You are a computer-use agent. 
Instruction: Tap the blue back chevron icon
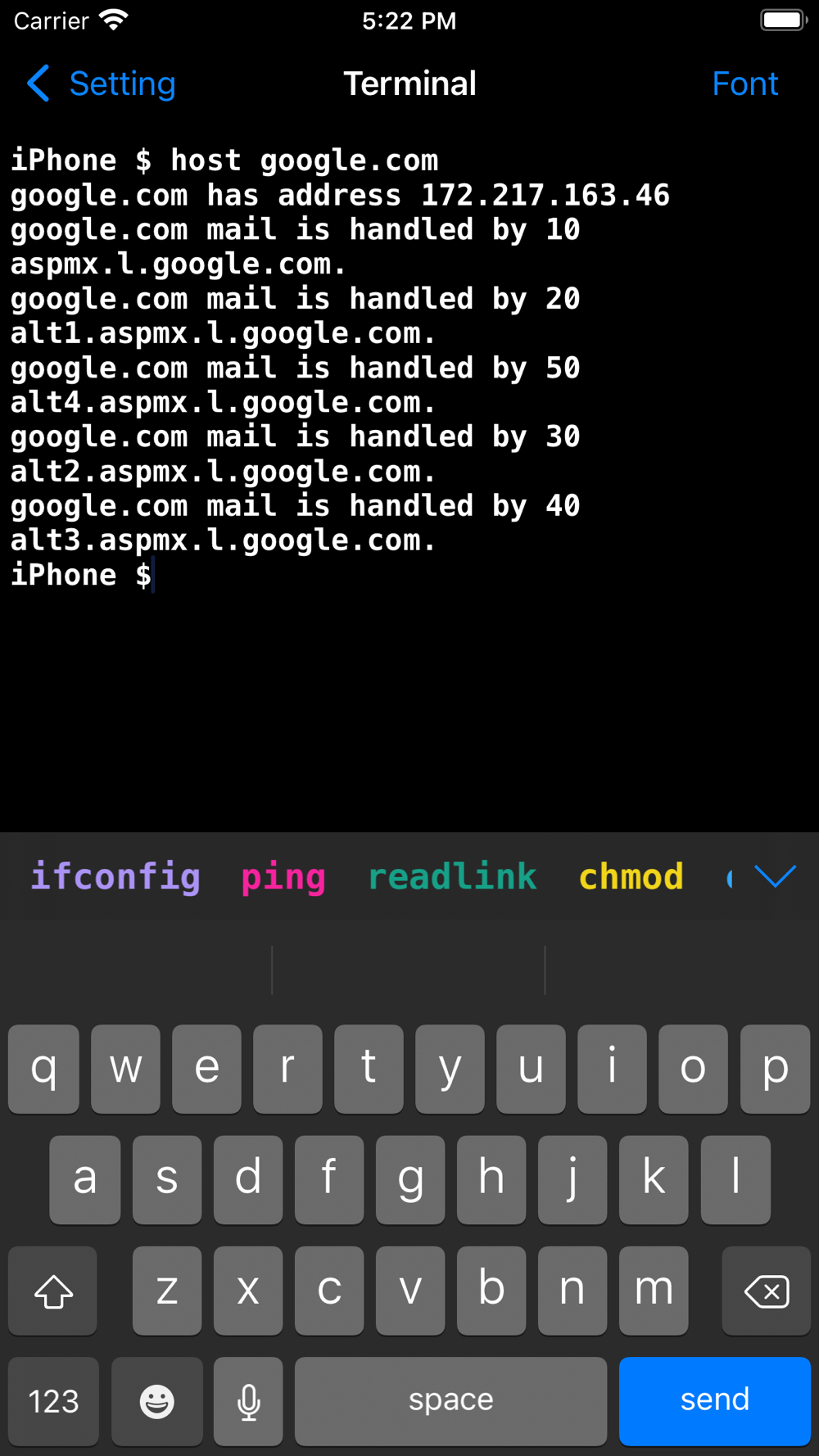pyautogui.click(x=38, y=84)
